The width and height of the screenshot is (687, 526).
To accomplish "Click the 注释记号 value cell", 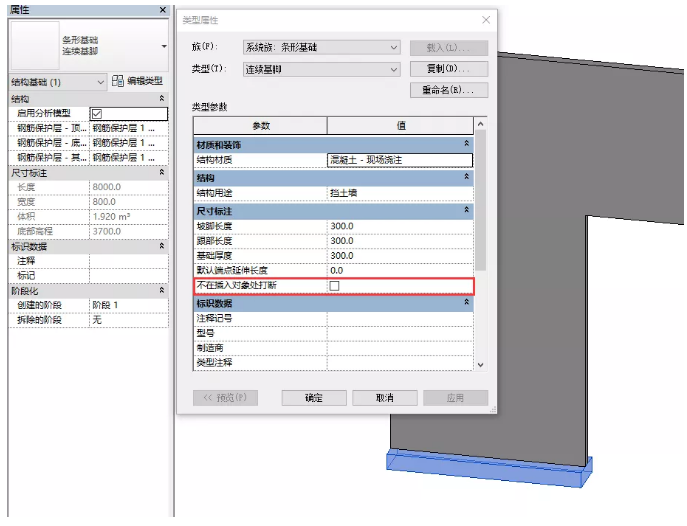I will 400,319.
